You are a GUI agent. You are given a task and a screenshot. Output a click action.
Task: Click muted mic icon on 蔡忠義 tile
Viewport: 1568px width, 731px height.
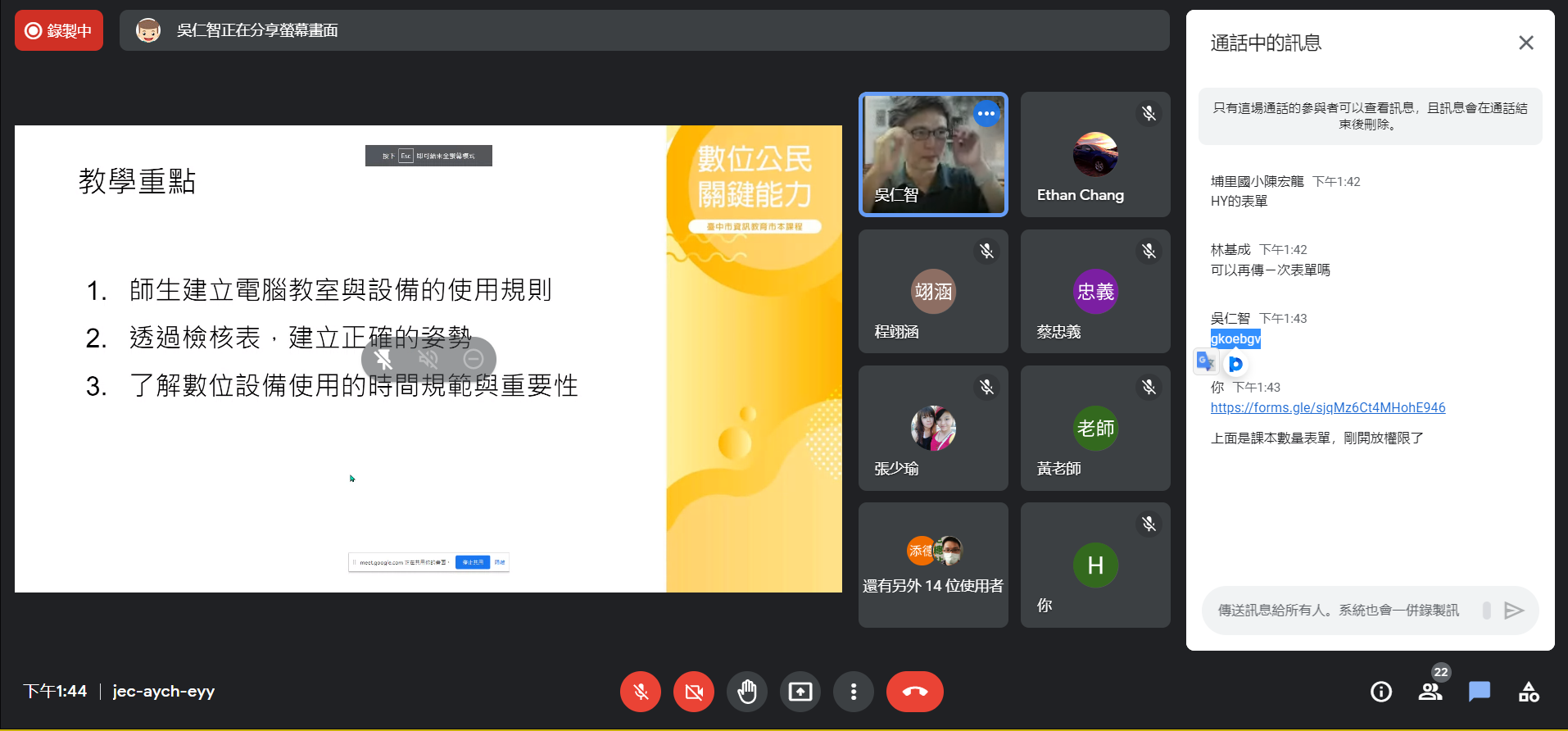tap(1149, 251)
